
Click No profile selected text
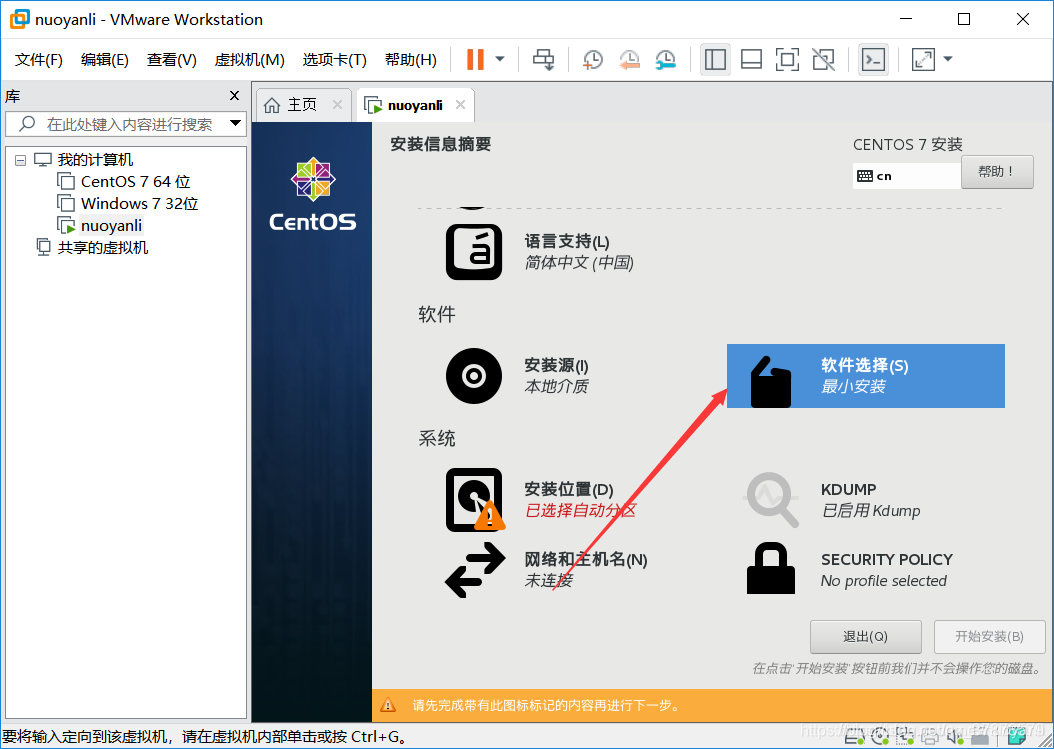pos(883,581)
